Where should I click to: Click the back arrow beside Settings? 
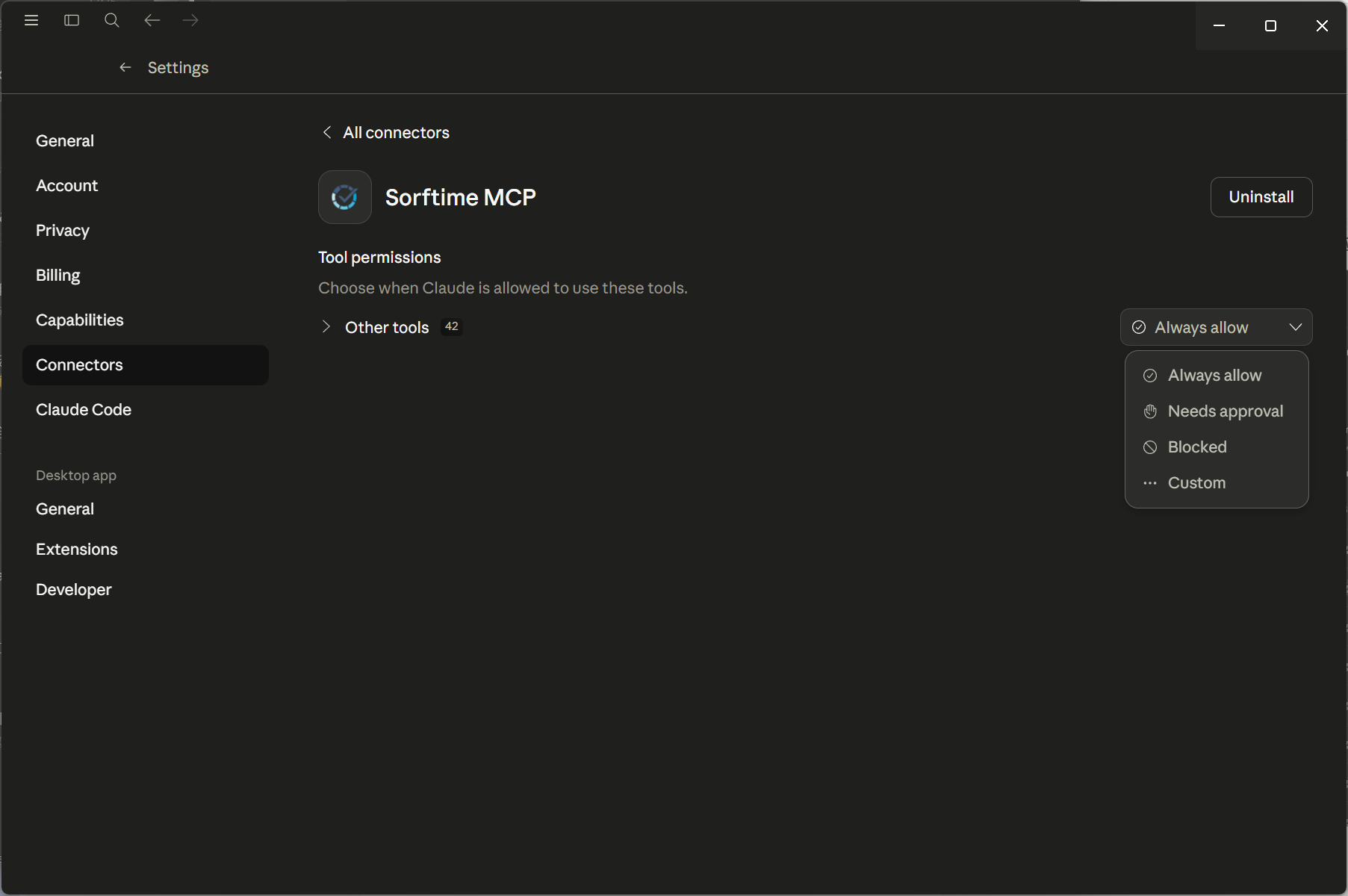pos(125,68)
